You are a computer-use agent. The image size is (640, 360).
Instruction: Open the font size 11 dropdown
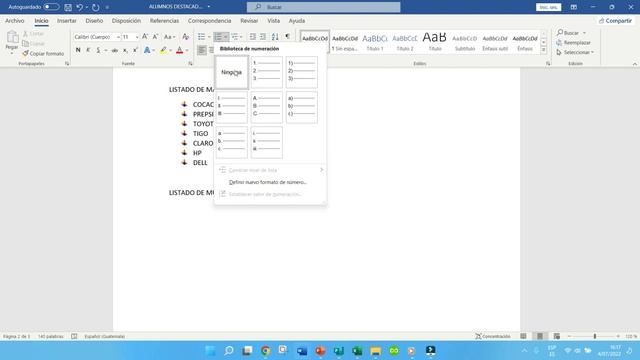pos(137,37)
